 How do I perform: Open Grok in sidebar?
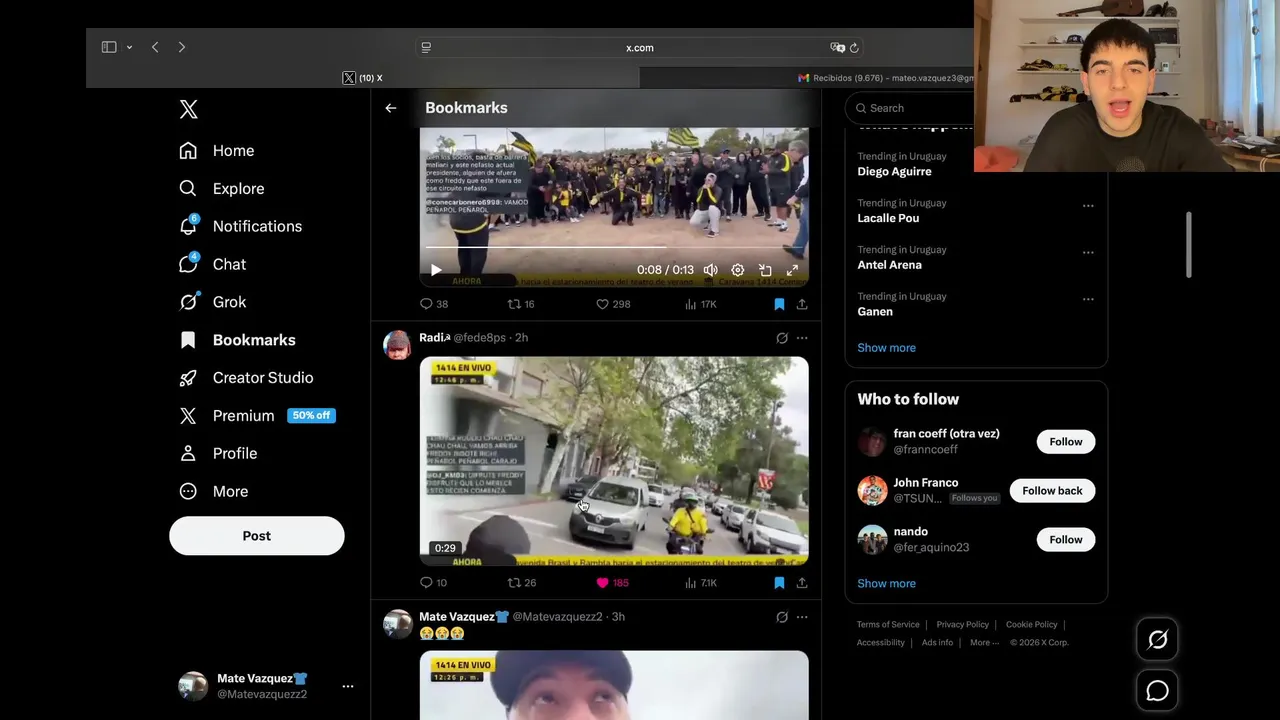212,302
